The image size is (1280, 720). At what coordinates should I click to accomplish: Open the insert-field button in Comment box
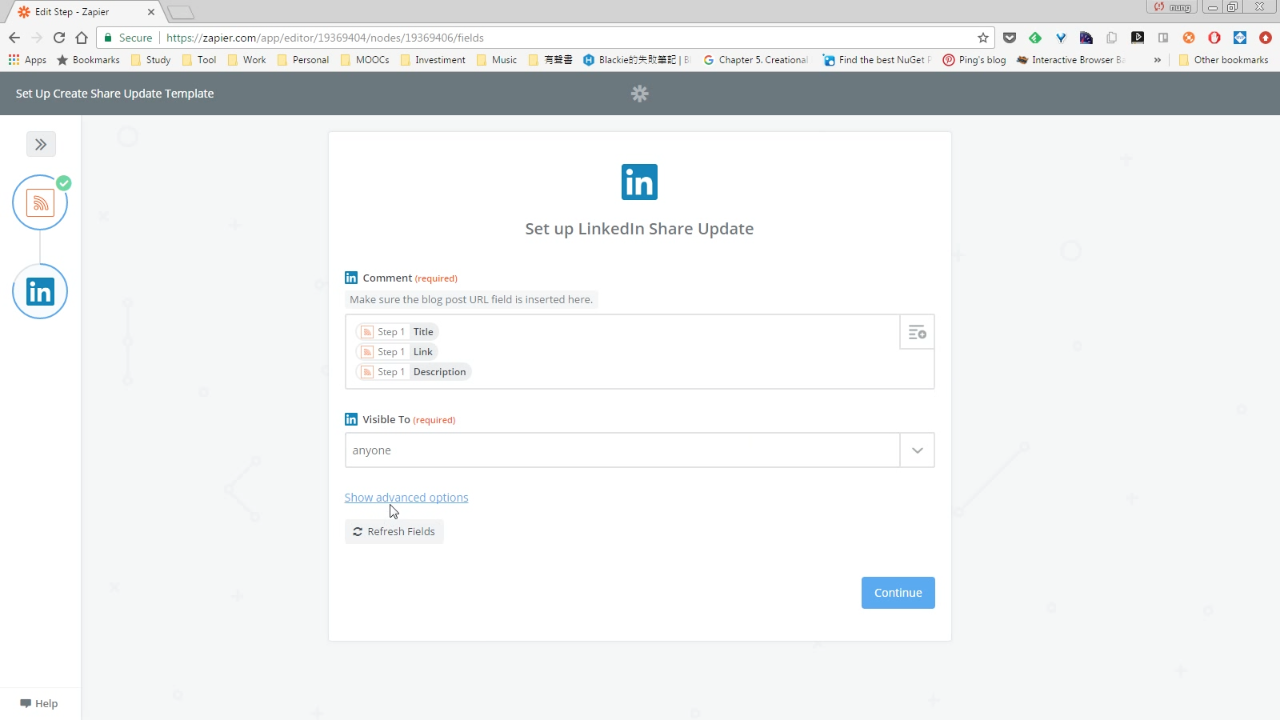[917, 333]
